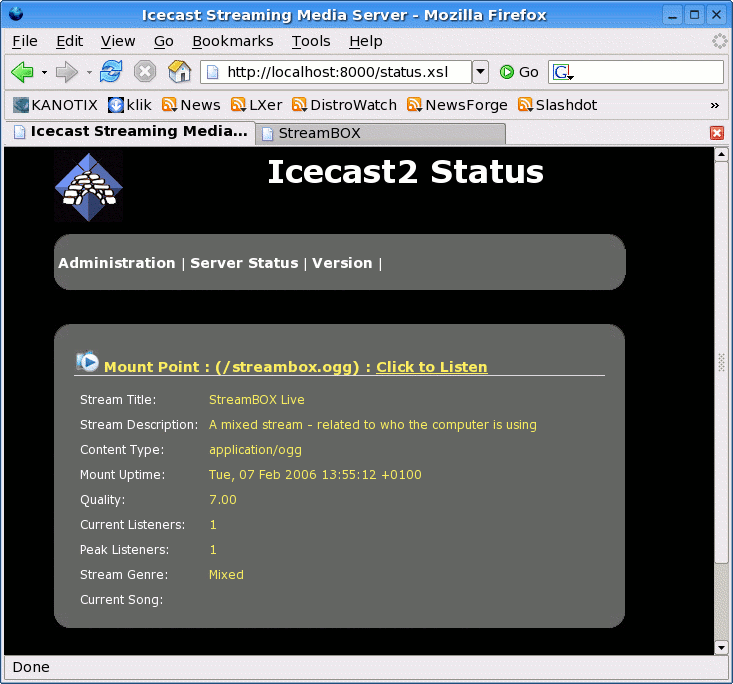Select the Icecast Streaming Media tab
The width and height of the screenshot is (733, 684).
pyautogui.click(x=130, y=132)
